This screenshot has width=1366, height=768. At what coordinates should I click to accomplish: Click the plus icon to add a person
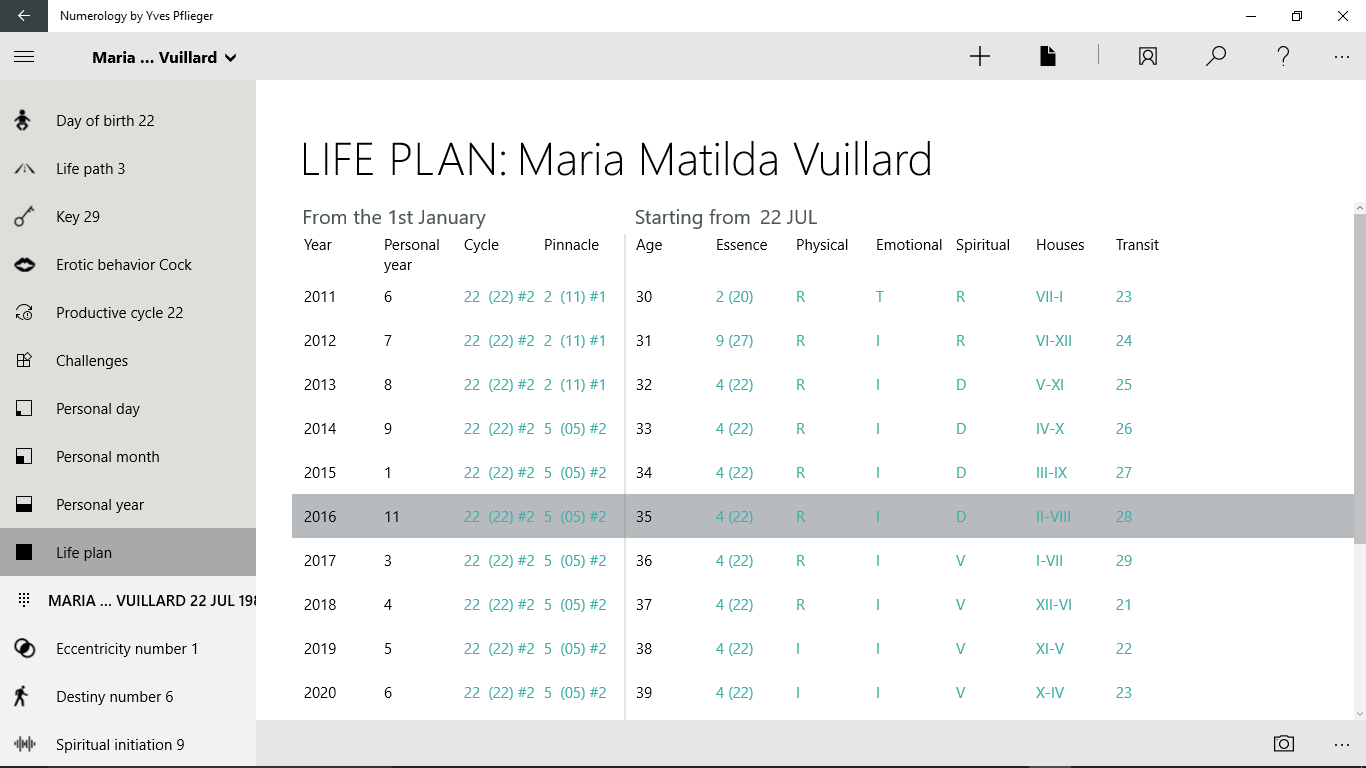pos(980,57)
